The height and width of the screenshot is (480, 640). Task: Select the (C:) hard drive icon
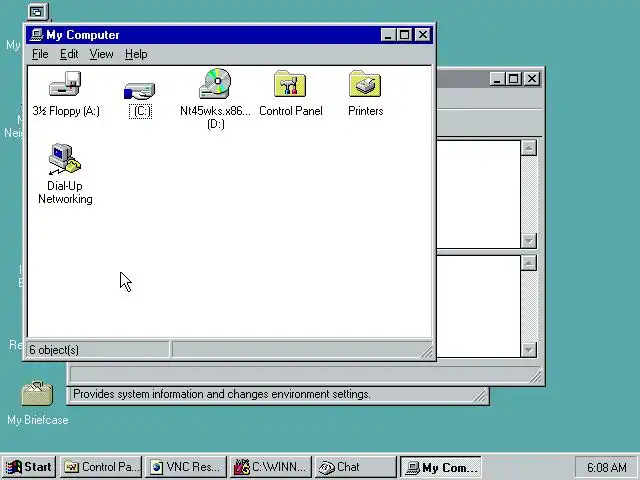[x=140, y=91]
